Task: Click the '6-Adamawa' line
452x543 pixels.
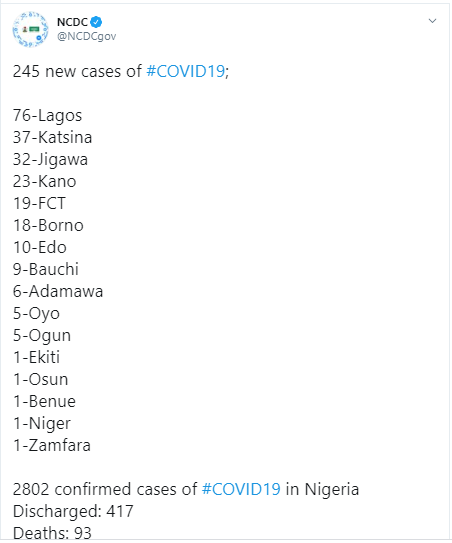Action: [x=58, y=292]
